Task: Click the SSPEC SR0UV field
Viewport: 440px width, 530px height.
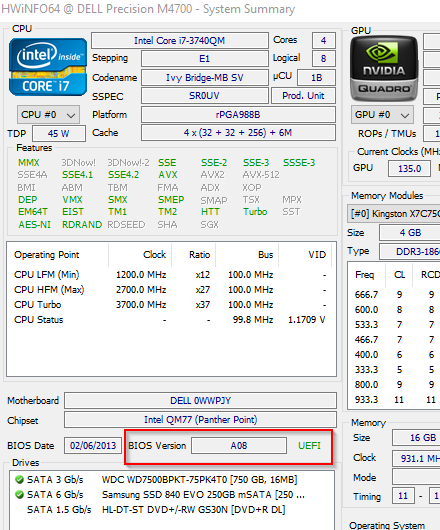Action: click(204, 96)
